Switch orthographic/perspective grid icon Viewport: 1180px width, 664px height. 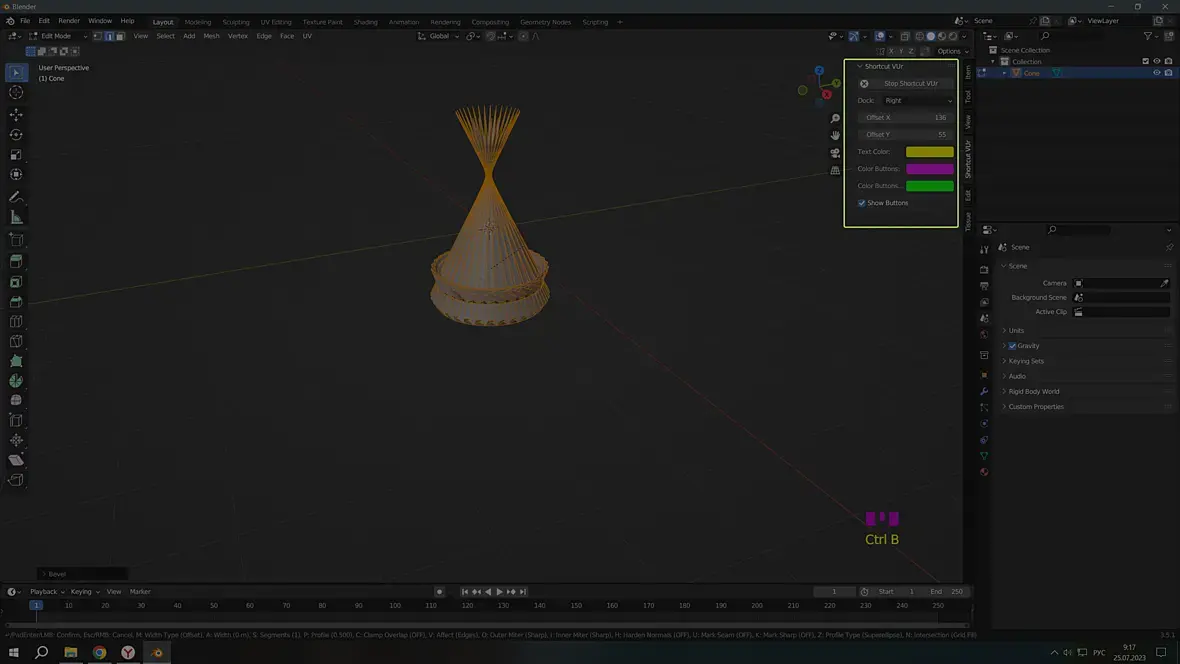coord(835,170)
